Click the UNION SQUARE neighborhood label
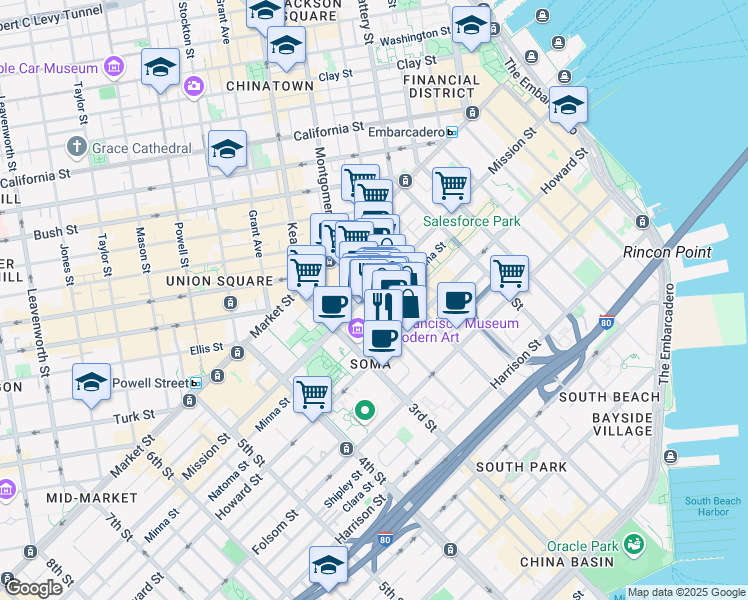 pyautogui.click(x=219, y=281)
